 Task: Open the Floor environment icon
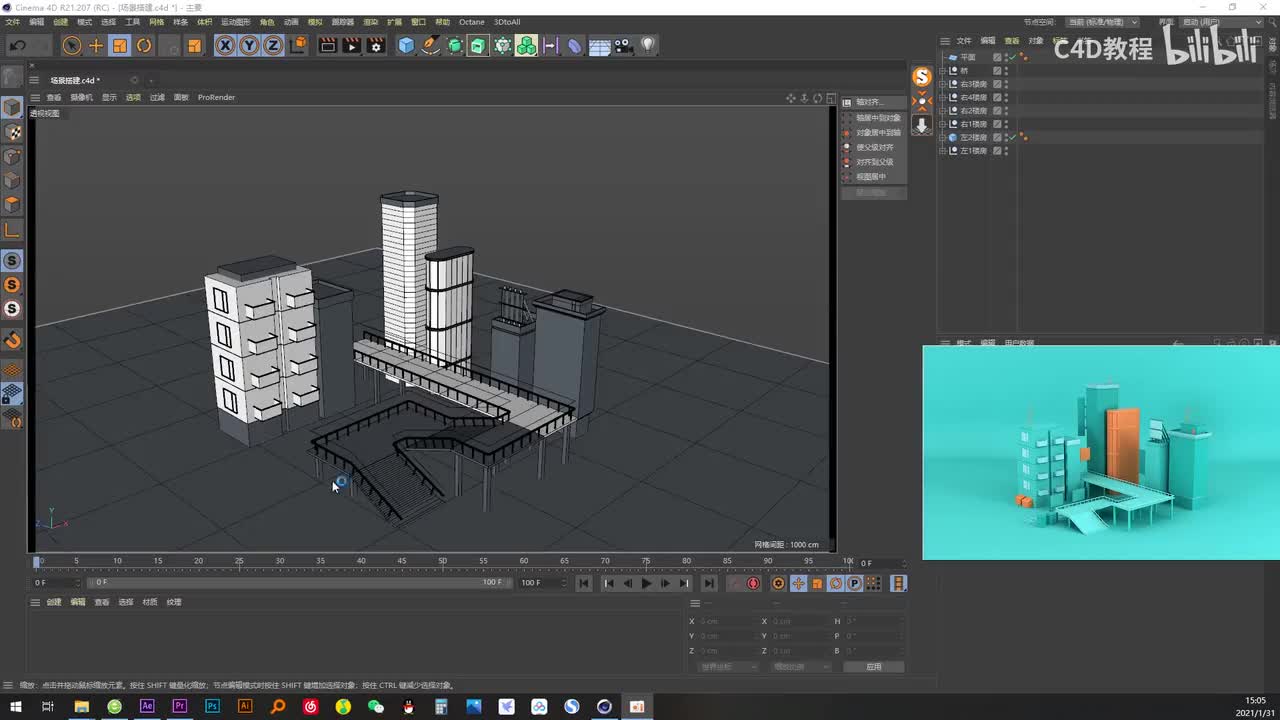pos(599,45)
